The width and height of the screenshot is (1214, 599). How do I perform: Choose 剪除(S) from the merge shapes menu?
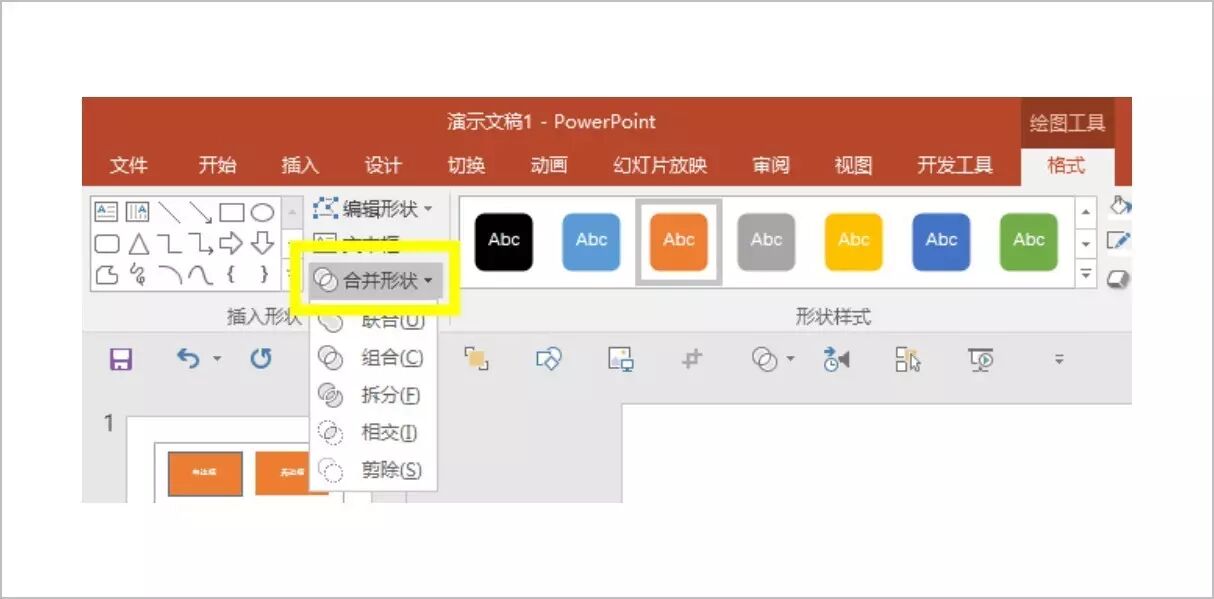click(x=373, y=470)
